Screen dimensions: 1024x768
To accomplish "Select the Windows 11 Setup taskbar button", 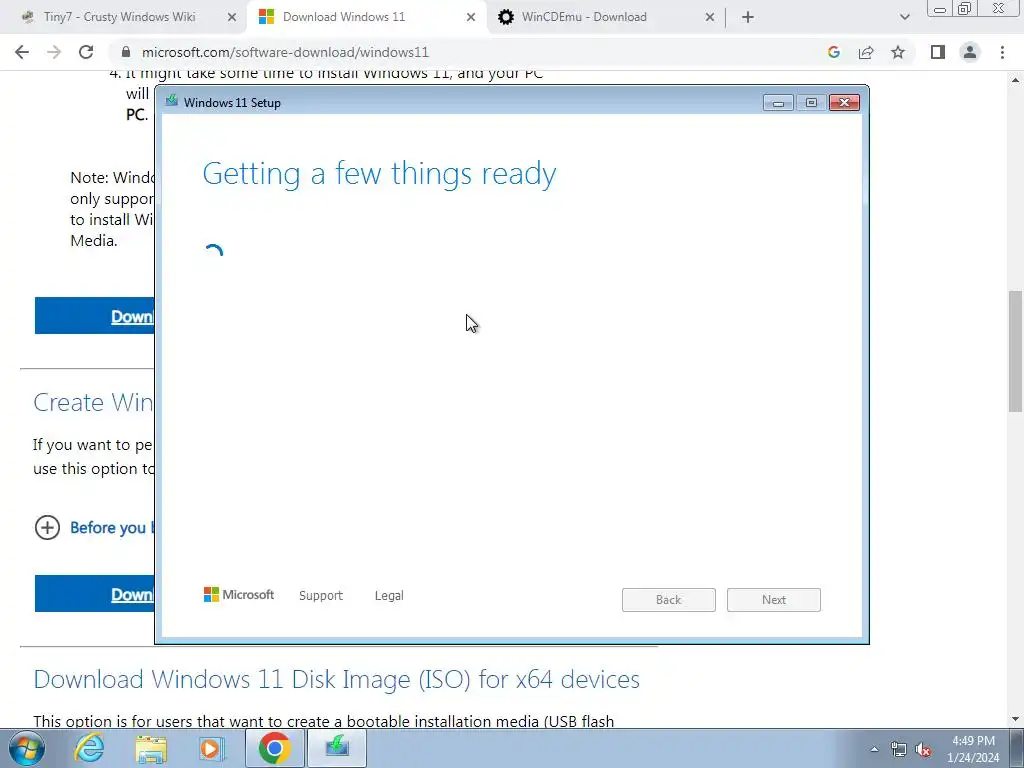I will coord(337,748).
